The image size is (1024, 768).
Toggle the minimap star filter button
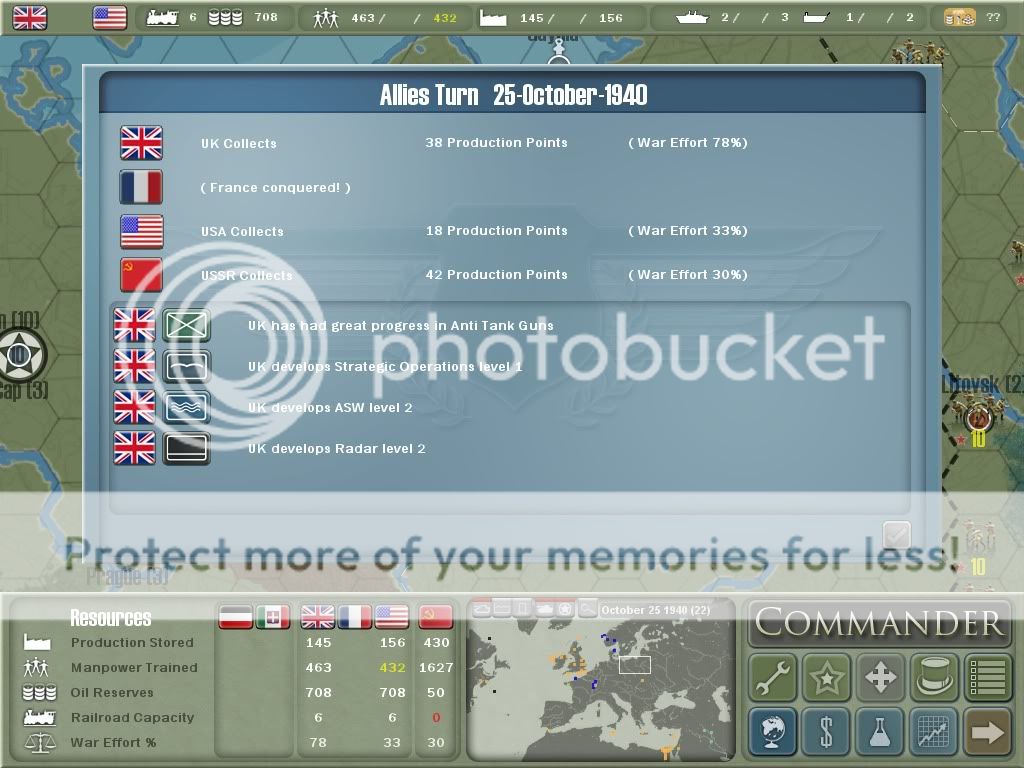click(566, 608)
